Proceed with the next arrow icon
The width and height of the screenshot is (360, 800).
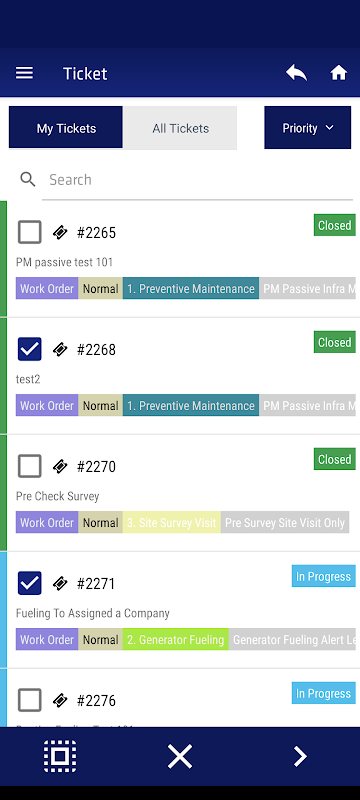point(300,756)
